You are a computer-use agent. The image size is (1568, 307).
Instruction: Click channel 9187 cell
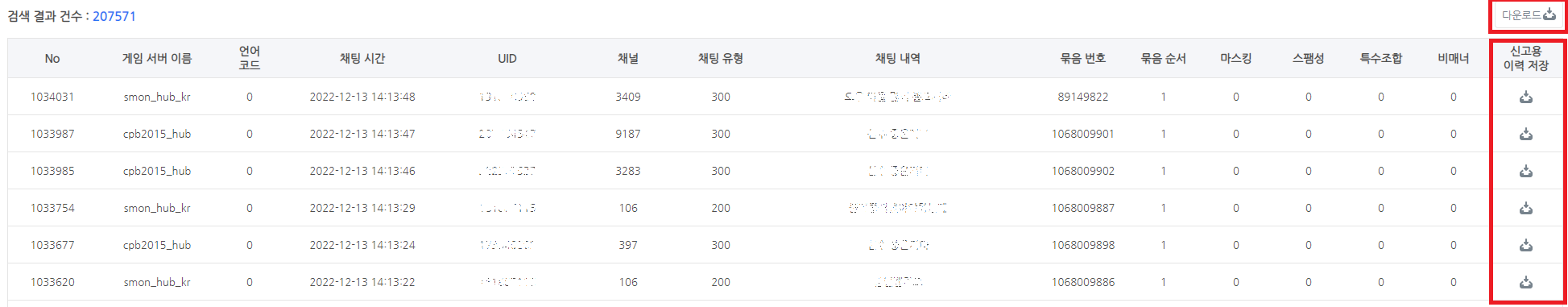[x=628, y=134]
